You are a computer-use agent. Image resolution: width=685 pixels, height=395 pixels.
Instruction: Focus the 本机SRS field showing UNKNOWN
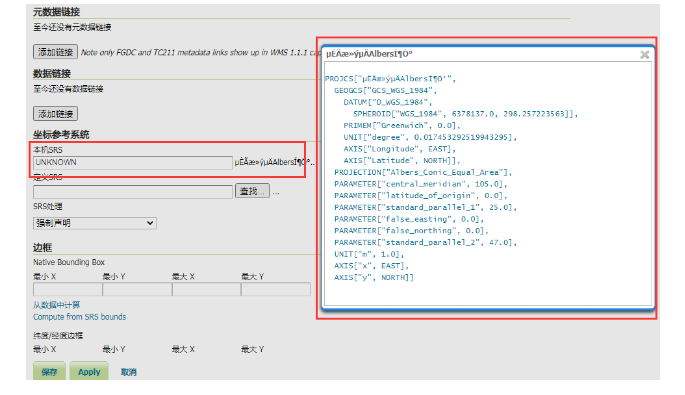tap(132, 163)
